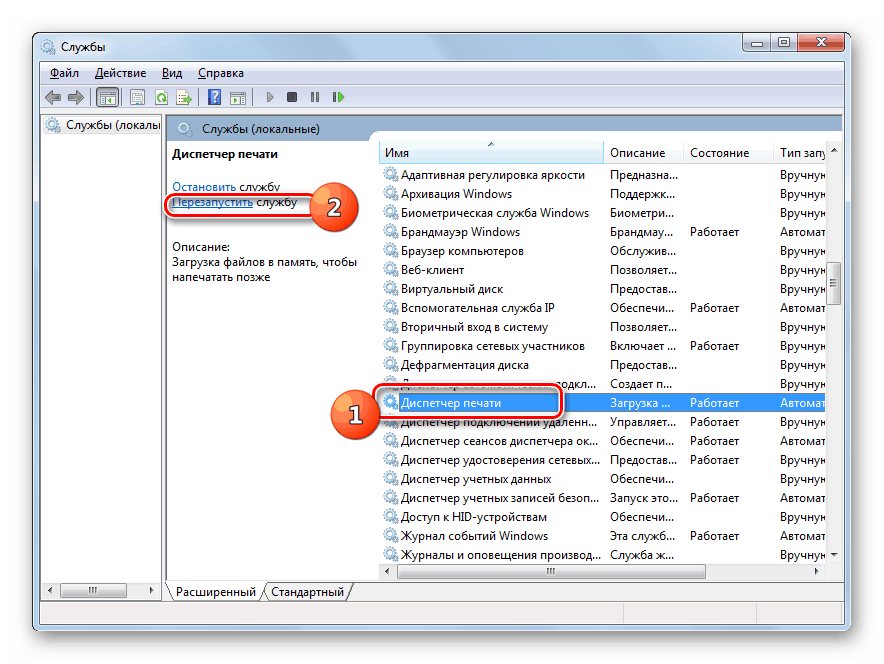Sort services by the Имя column header
The image size is (884, 664).
coord(490,153)
